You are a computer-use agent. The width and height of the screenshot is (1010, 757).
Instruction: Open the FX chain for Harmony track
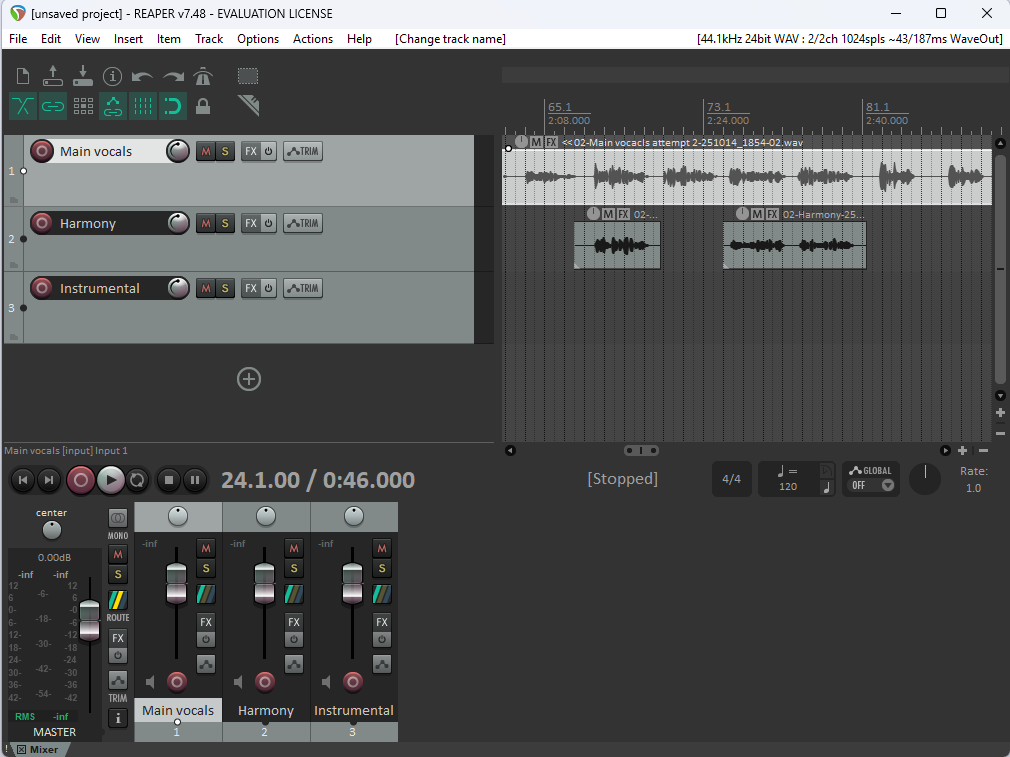pos(251,223)
